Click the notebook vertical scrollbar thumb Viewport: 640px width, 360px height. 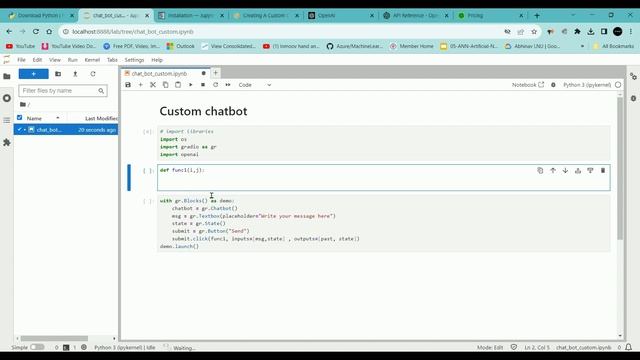620,168
